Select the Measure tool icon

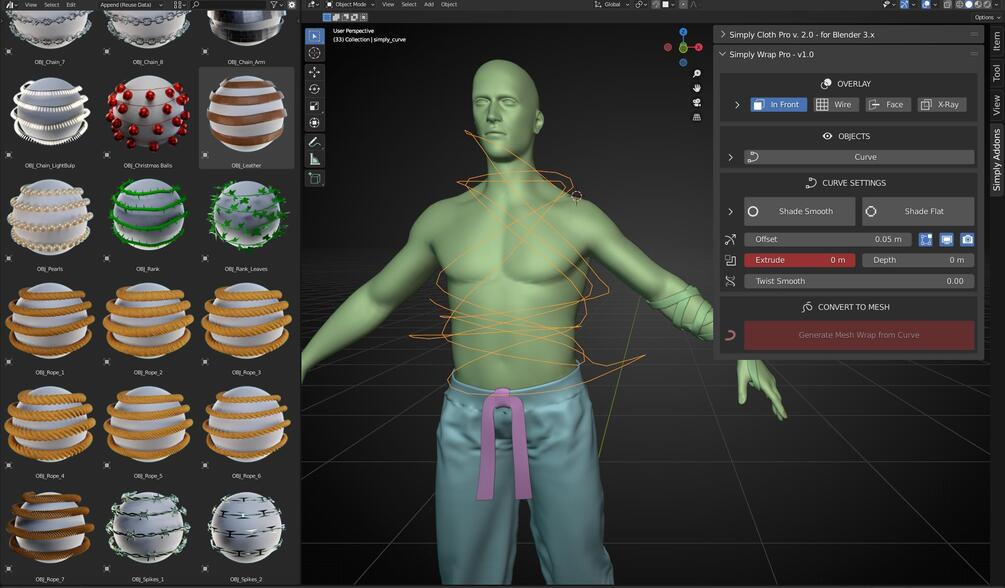314,159
